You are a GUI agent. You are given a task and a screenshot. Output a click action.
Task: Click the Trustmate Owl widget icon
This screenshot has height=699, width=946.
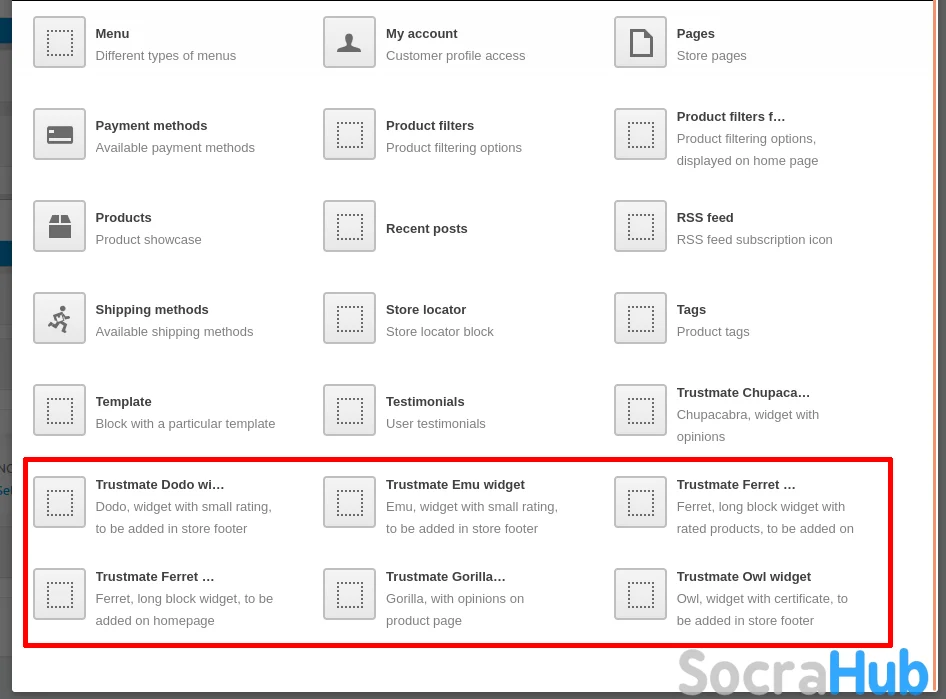pos(640,594)
